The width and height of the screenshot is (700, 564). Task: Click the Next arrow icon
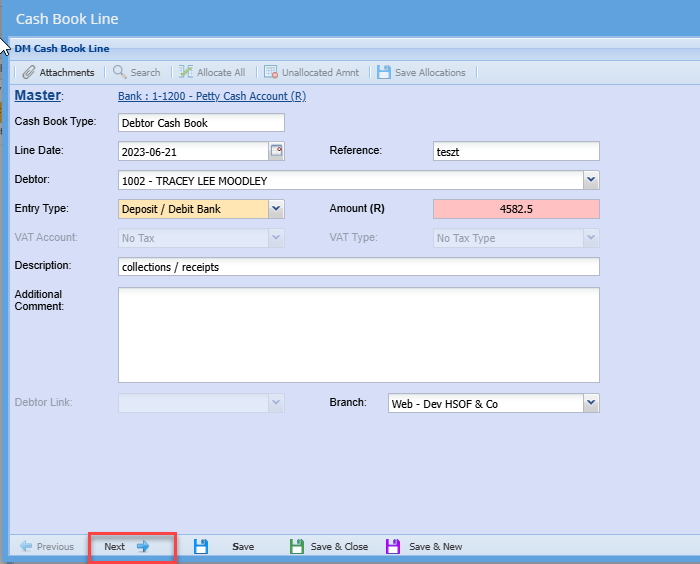(x=143, y=547)
